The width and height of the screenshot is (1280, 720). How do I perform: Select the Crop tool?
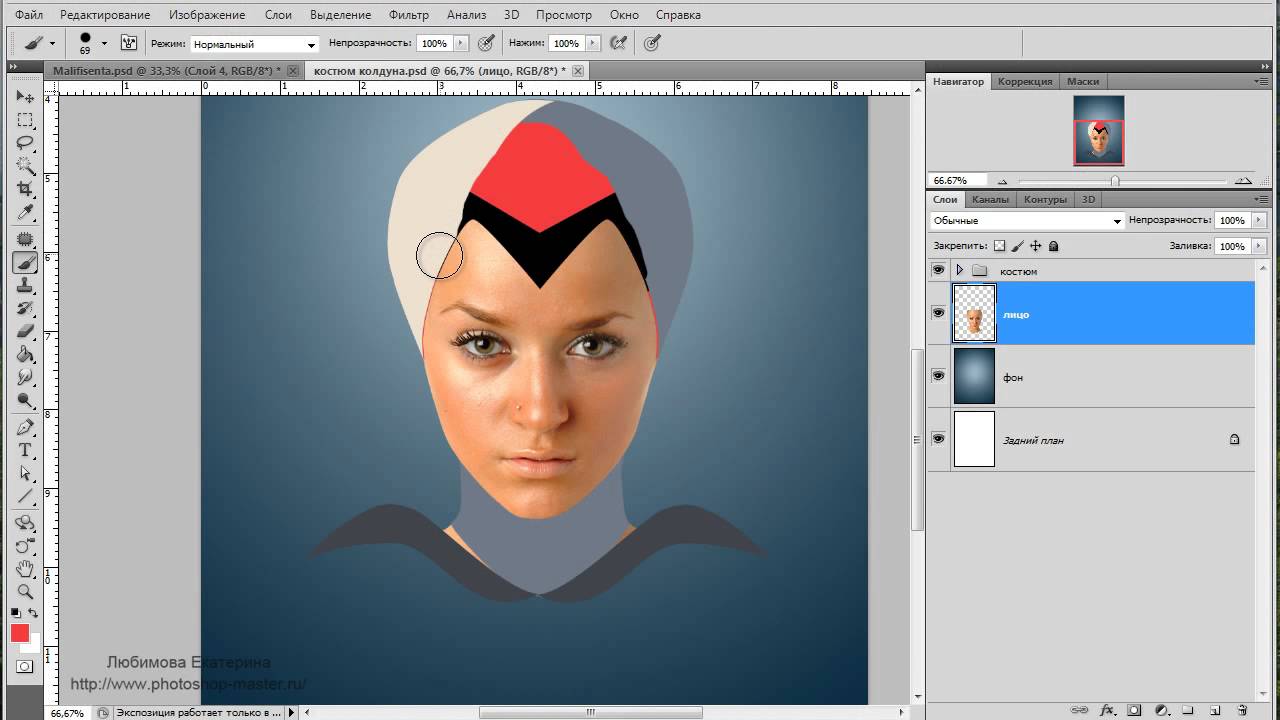25,189
